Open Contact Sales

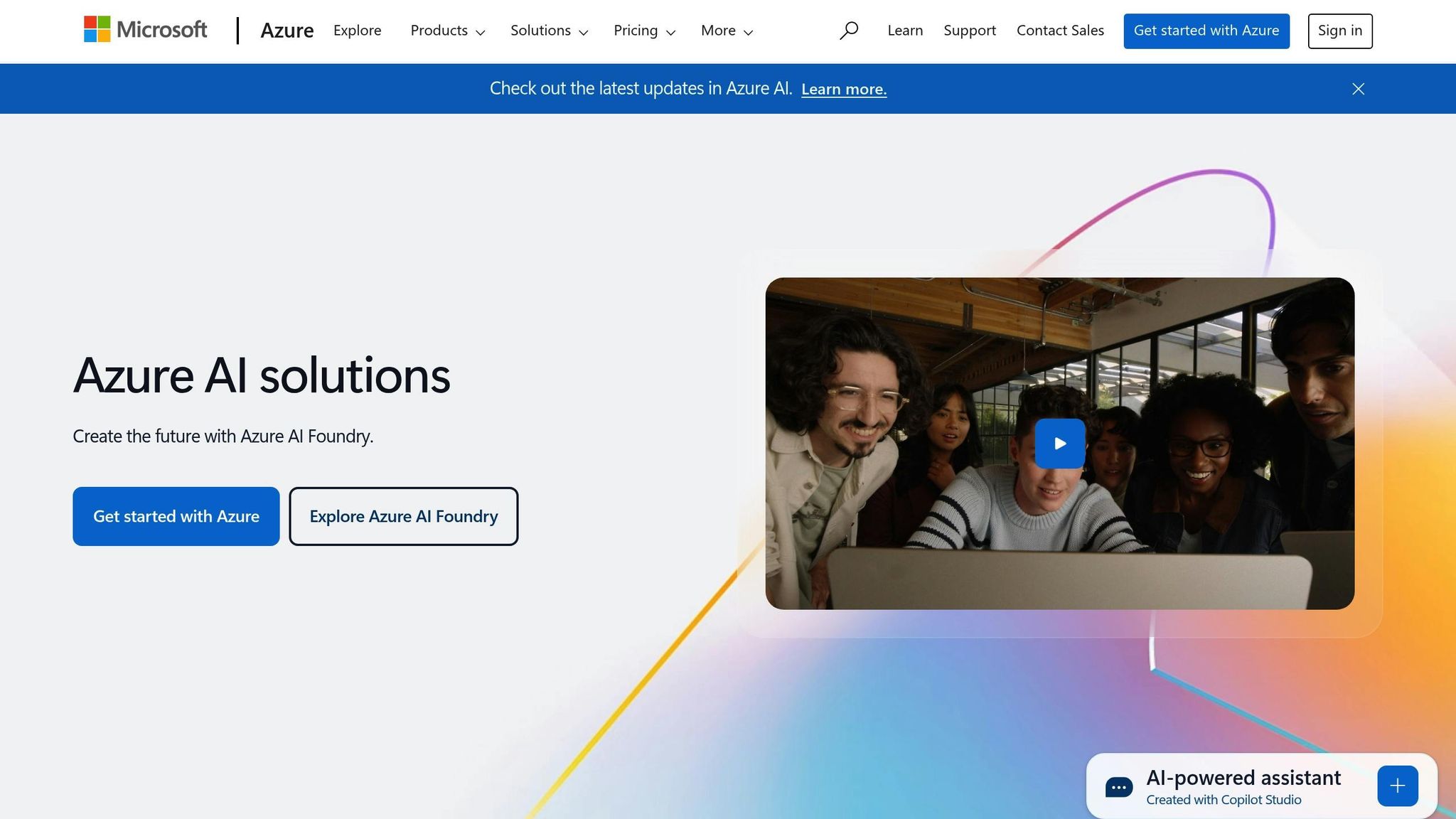pos(1060,31)
